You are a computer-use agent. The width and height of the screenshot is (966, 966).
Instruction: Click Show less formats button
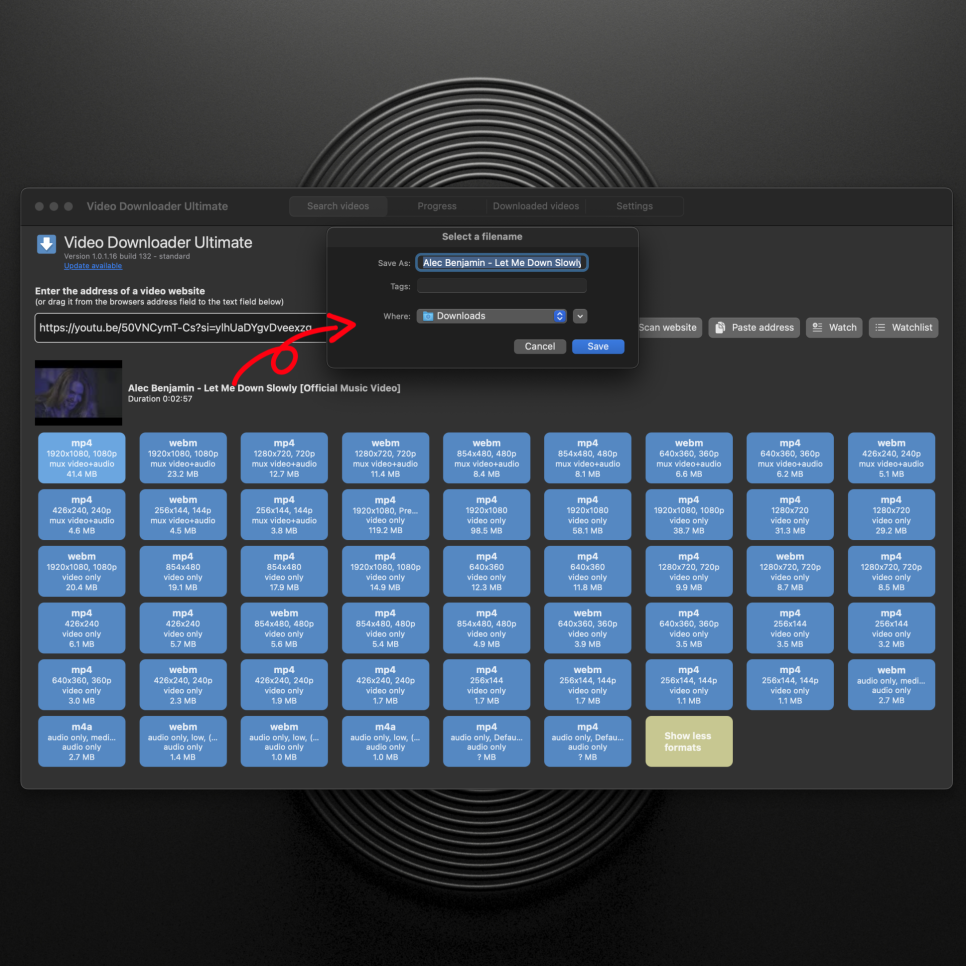point(689,741)
